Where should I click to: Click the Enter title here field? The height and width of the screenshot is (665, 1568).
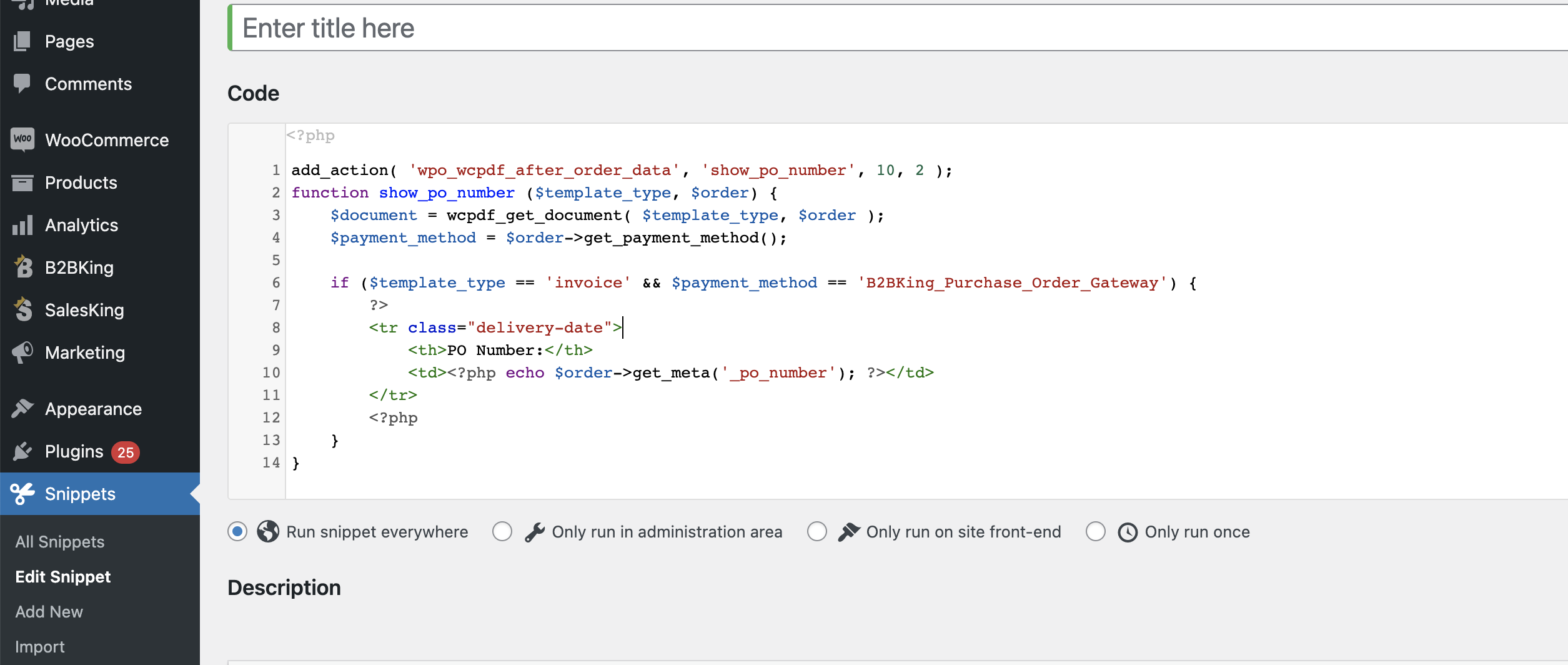click(x=898, y=28)
